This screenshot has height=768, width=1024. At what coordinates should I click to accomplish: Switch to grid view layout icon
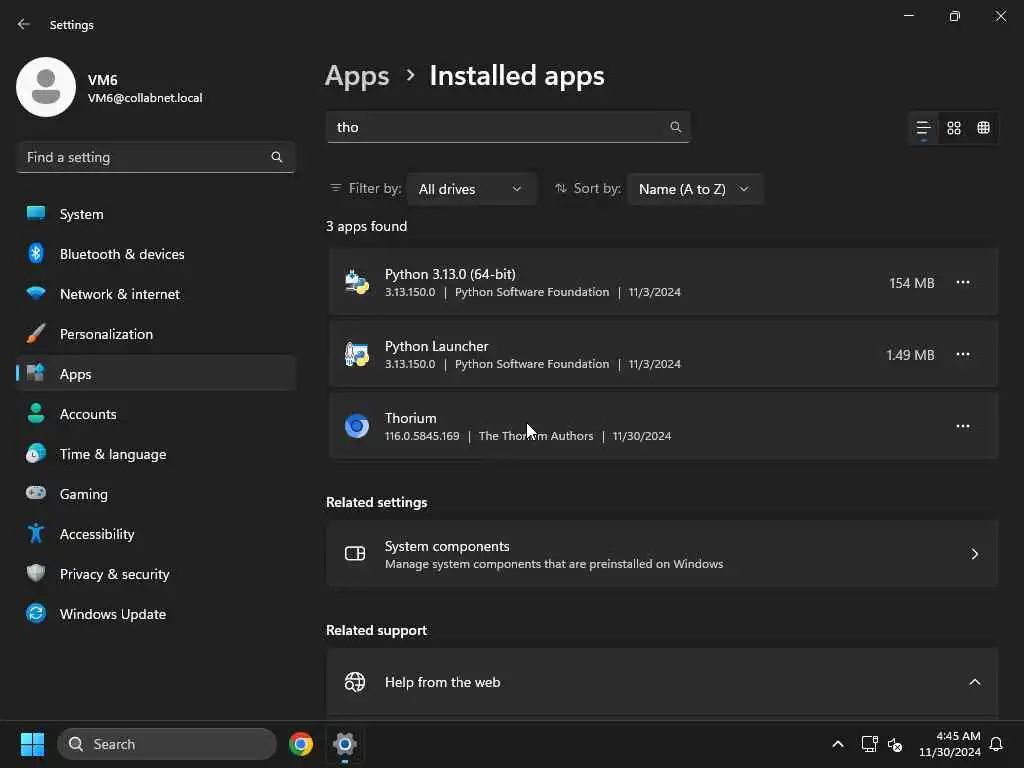(954, 128)
